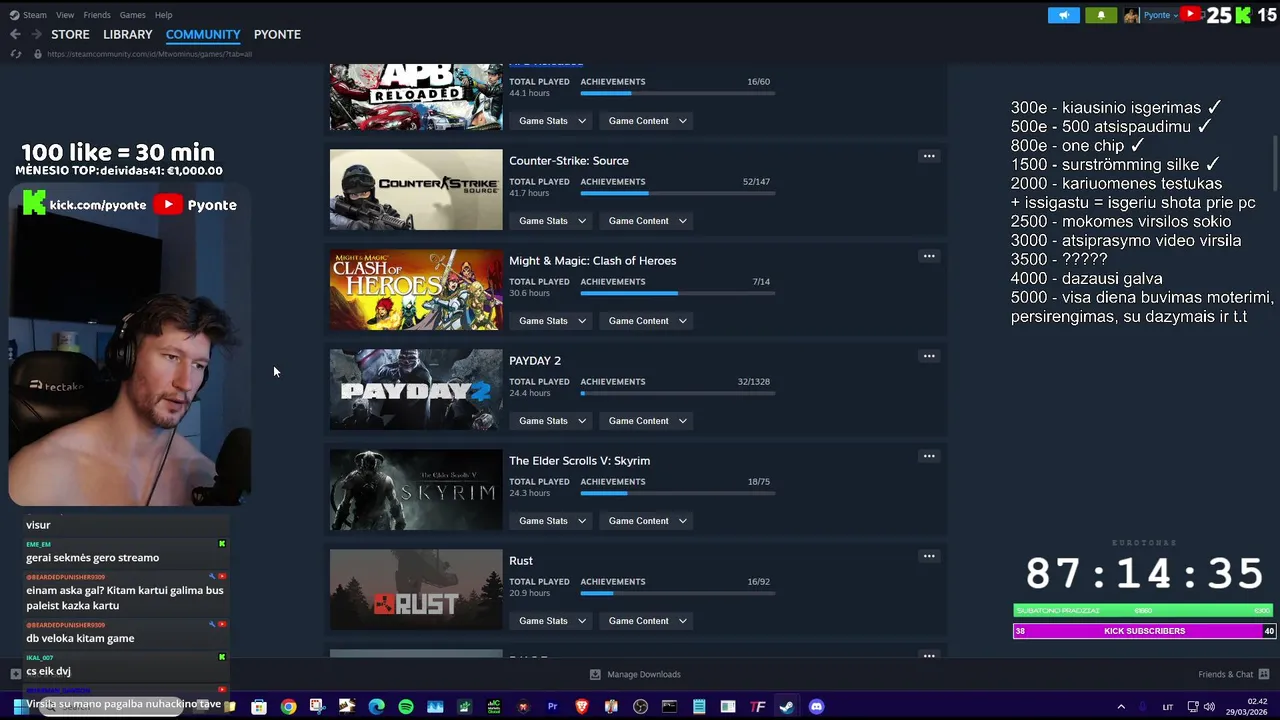This screenshot has width=1280, height=720.
Task: Open Brave browser from the taskbar
Action: [x=582, y=707]
